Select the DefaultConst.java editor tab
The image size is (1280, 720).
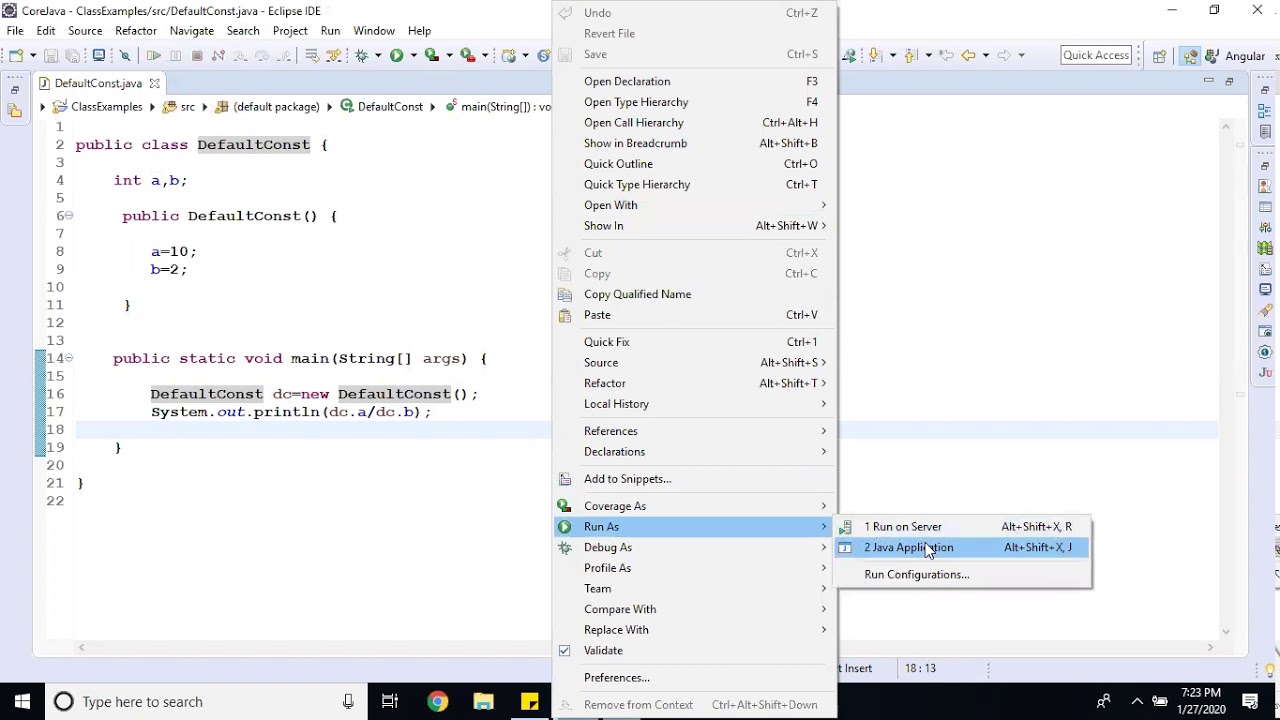pos(98,83)
